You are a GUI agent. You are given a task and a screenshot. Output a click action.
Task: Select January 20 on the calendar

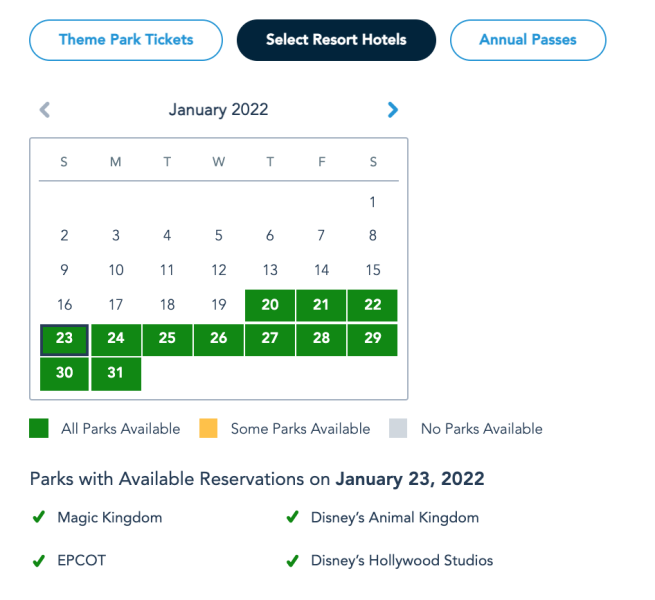click(270, 305)
